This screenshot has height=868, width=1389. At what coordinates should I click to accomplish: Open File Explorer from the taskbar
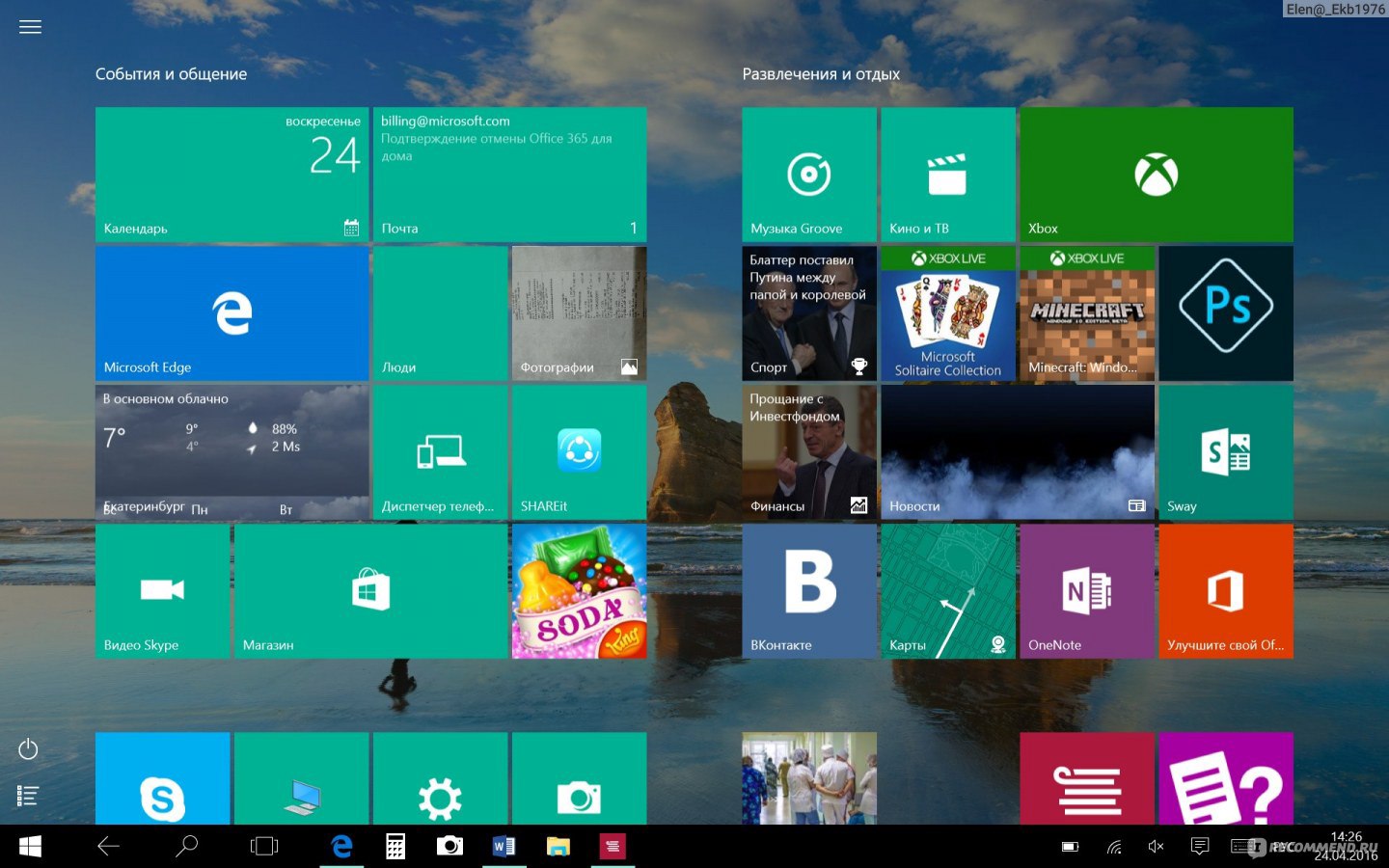(558, 846)
